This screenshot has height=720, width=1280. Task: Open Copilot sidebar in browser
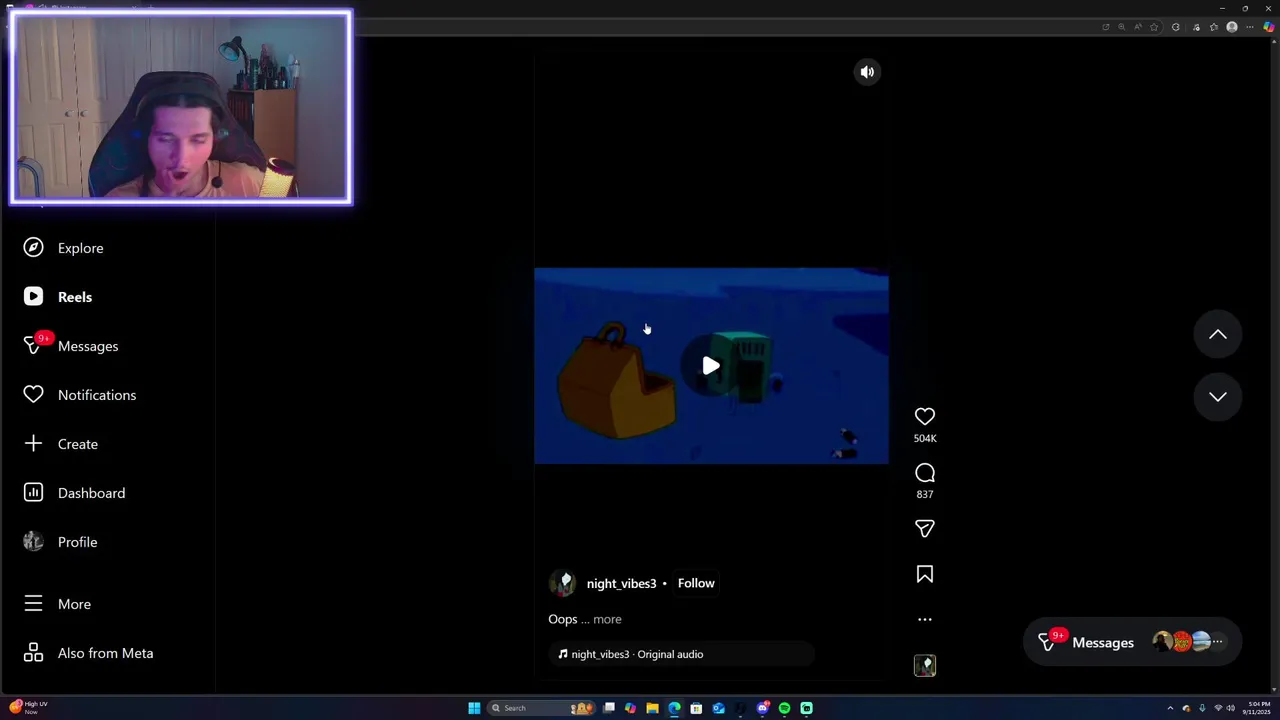click(x=1269, y=27)
